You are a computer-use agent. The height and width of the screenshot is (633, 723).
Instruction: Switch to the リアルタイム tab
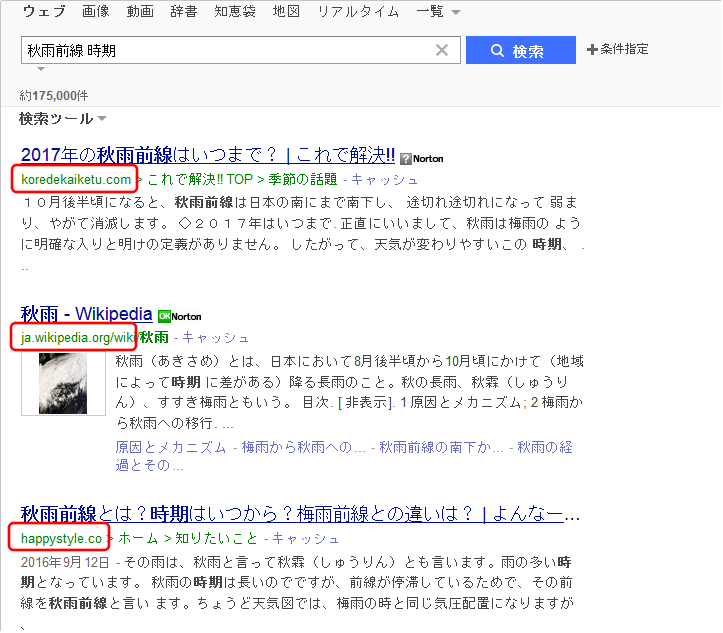(x=358, y=11)
